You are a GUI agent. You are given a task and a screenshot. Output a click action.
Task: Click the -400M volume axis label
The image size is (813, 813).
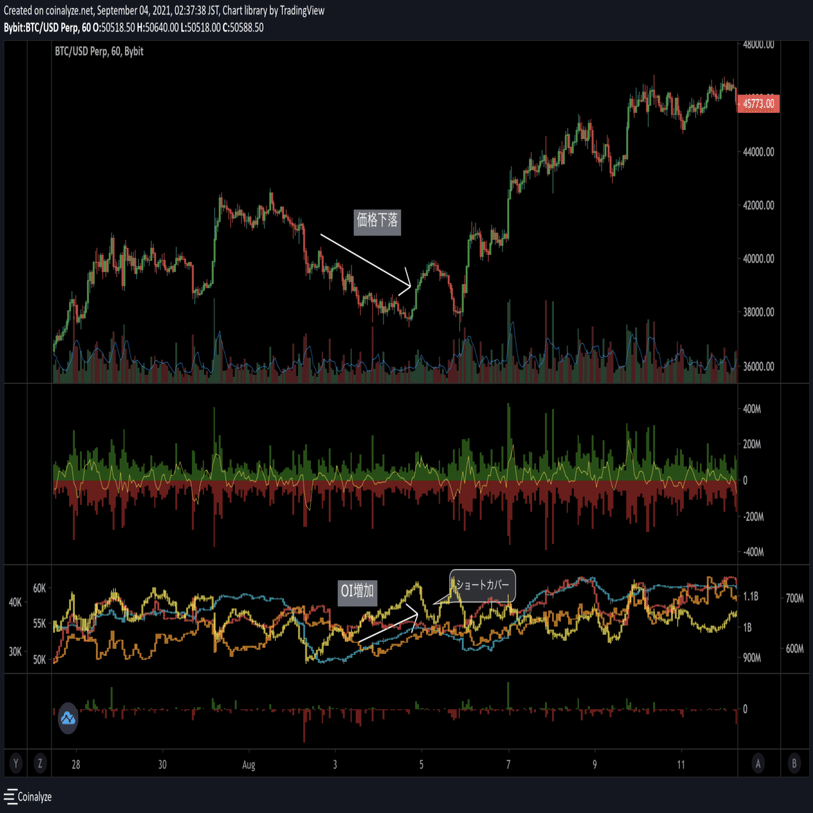click(x=753, y=552)
